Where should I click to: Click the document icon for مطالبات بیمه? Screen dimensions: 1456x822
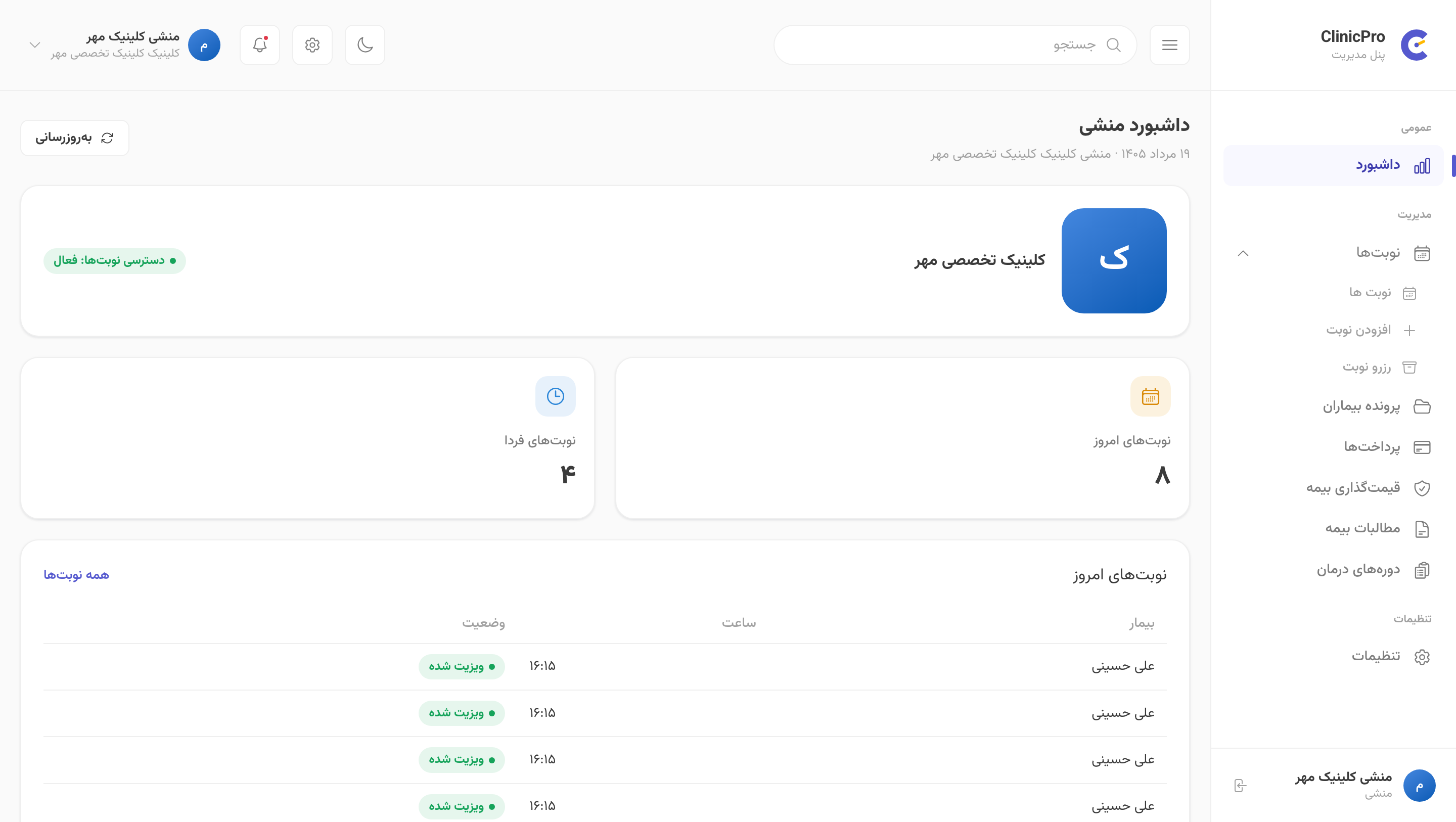click(1422, 529)
